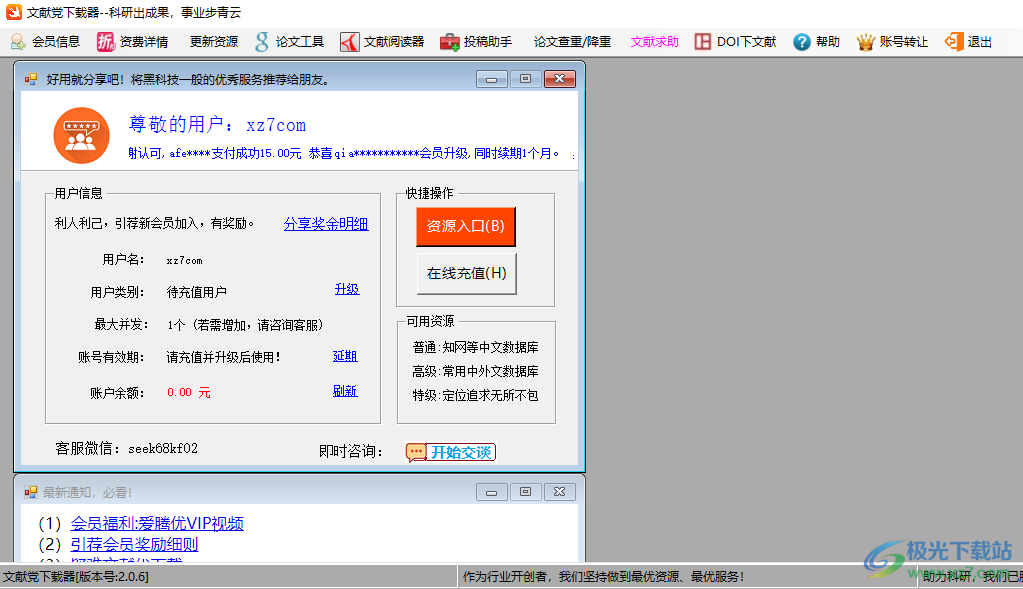Click the version 2.0.6 status bar text
Image resolution: width=1023 pixels, height=589 pixels.
pos(76,577)
